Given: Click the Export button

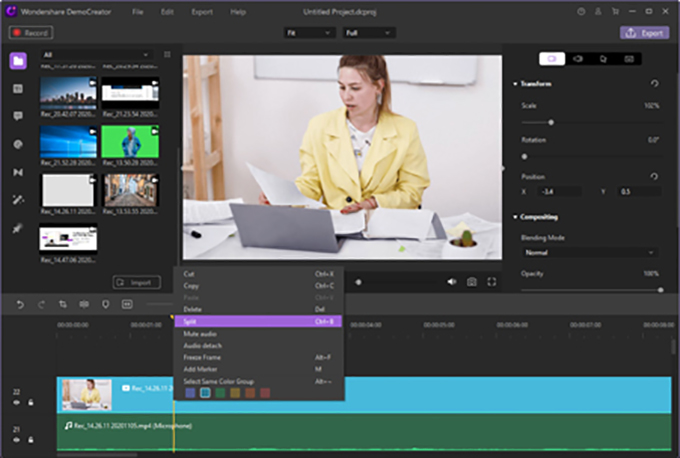Looking at the screenshot, I should pos(645,33).
